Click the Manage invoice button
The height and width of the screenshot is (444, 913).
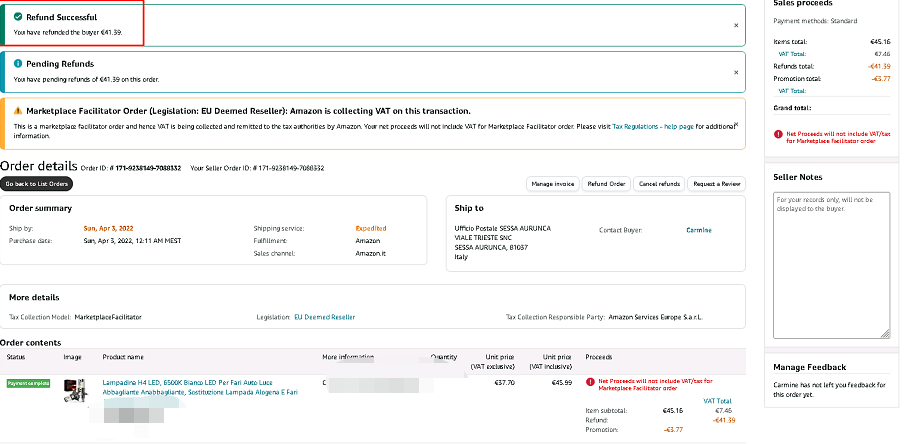tap(551, 184)
